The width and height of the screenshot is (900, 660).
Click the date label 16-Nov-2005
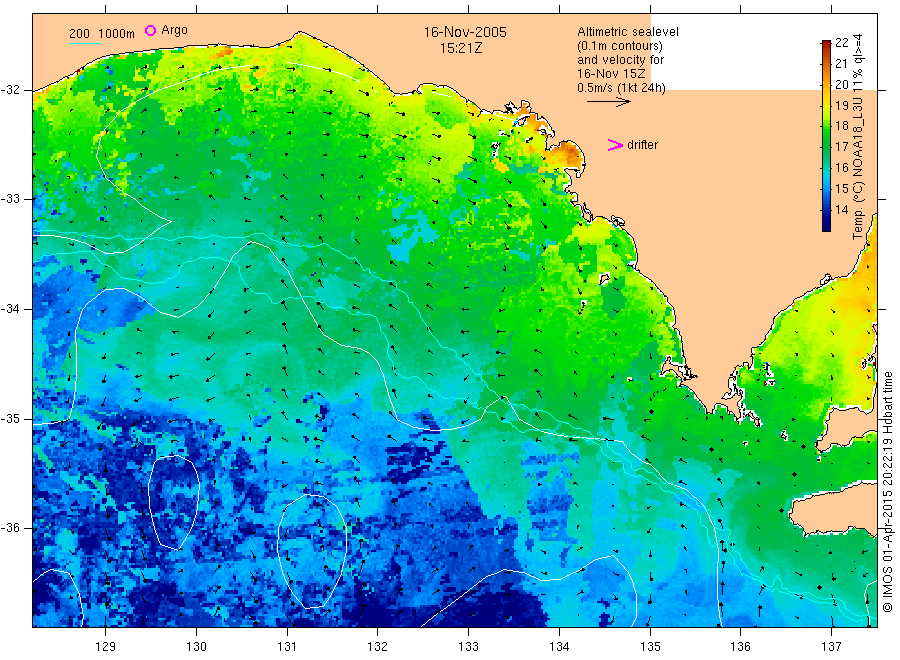pyautogui.click(x=465, y=32)
